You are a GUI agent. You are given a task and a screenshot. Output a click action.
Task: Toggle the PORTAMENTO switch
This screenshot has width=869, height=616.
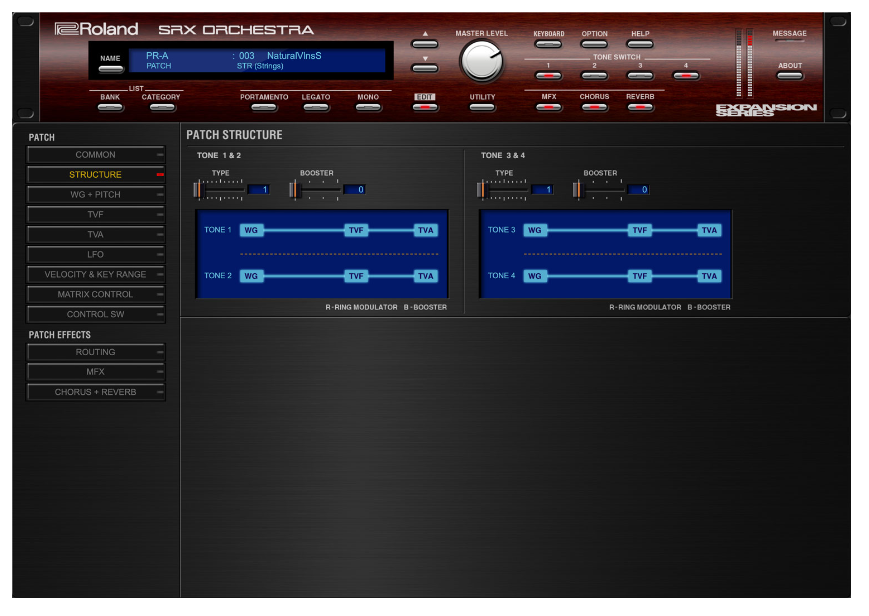pos(264,108)
